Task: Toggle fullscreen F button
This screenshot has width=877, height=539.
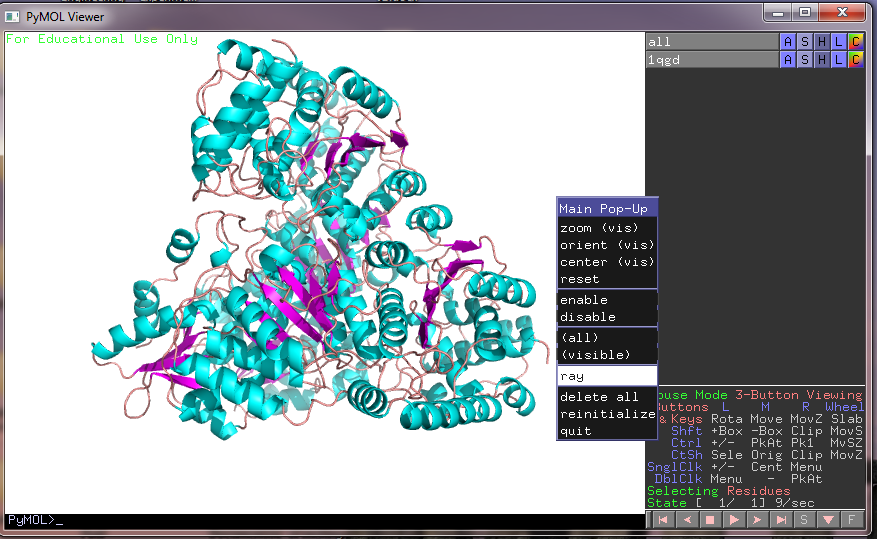Action: (851, 520)
